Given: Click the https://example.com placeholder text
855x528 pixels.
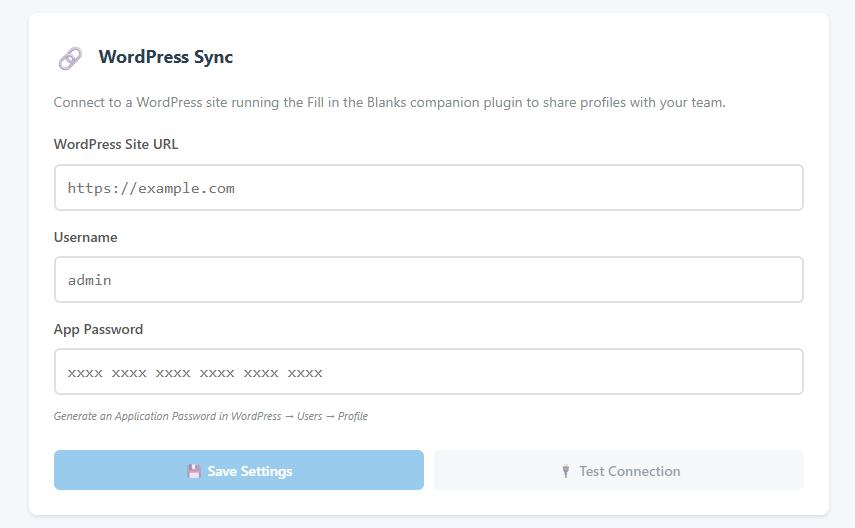Looking at the screenshot, I should tap(151, 188).
